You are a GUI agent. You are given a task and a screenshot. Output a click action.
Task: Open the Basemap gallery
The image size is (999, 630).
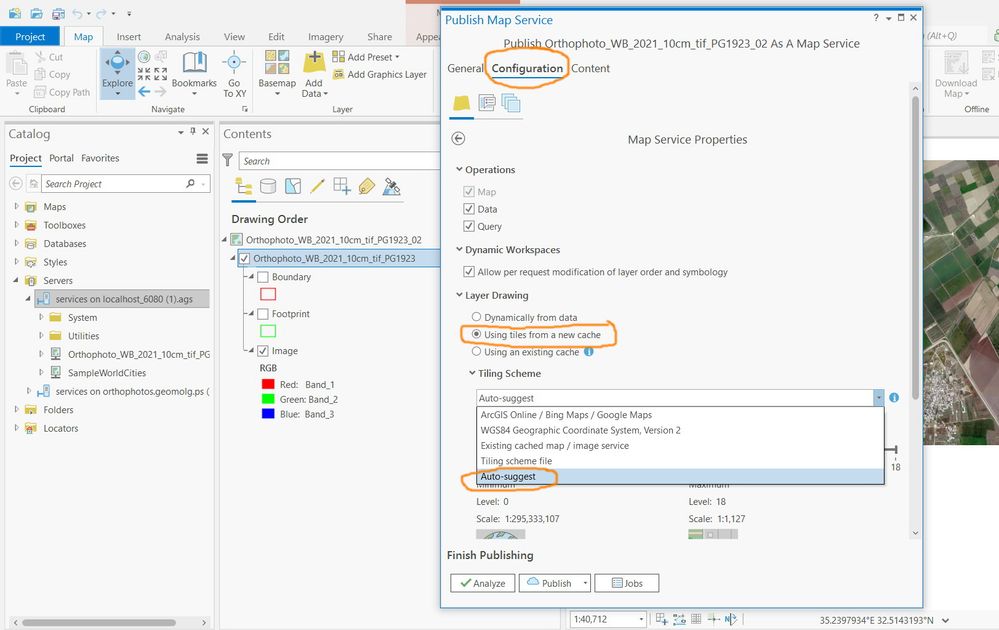277,73
